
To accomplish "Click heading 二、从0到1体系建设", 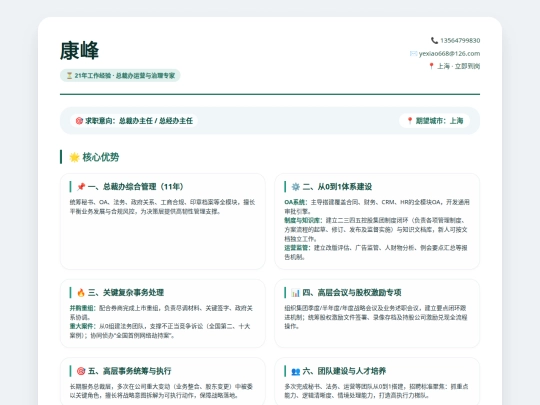I will 337,187.
